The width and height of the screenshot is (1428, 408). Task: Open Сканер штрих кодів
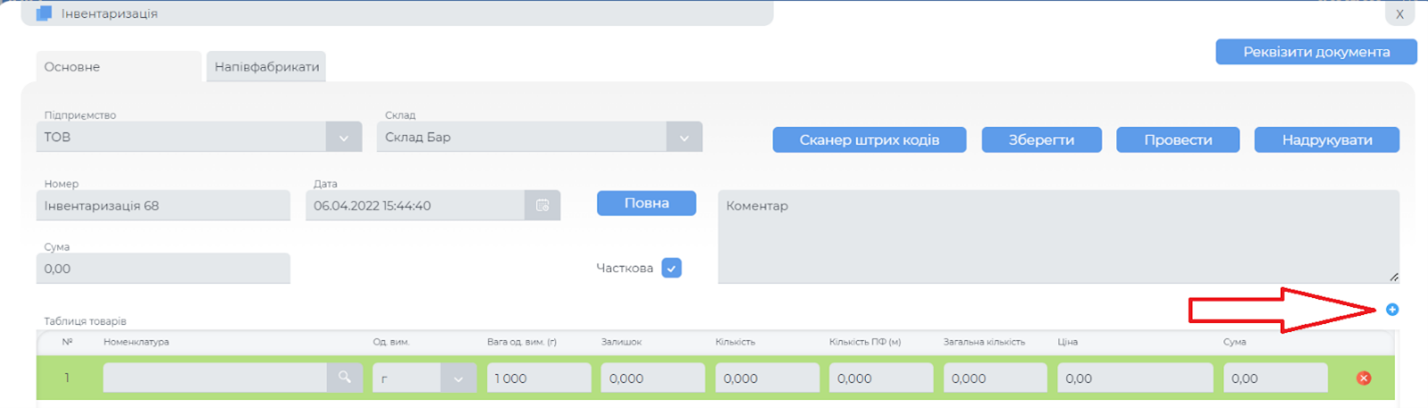(869, 140)
